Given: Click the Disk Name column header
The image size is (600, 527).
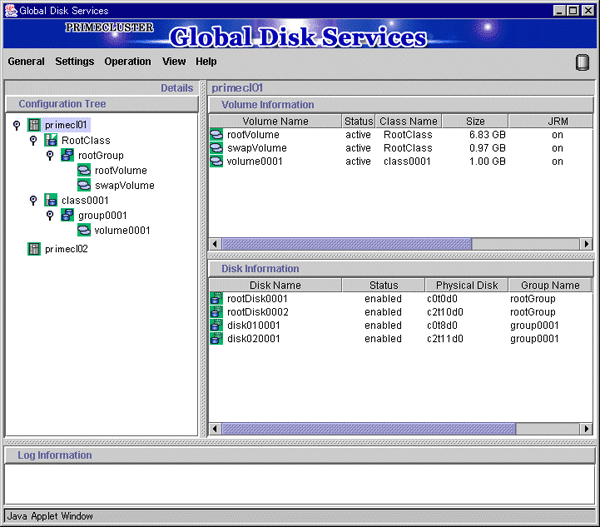Looking at the screenshot, I should [x=275, y=285].
